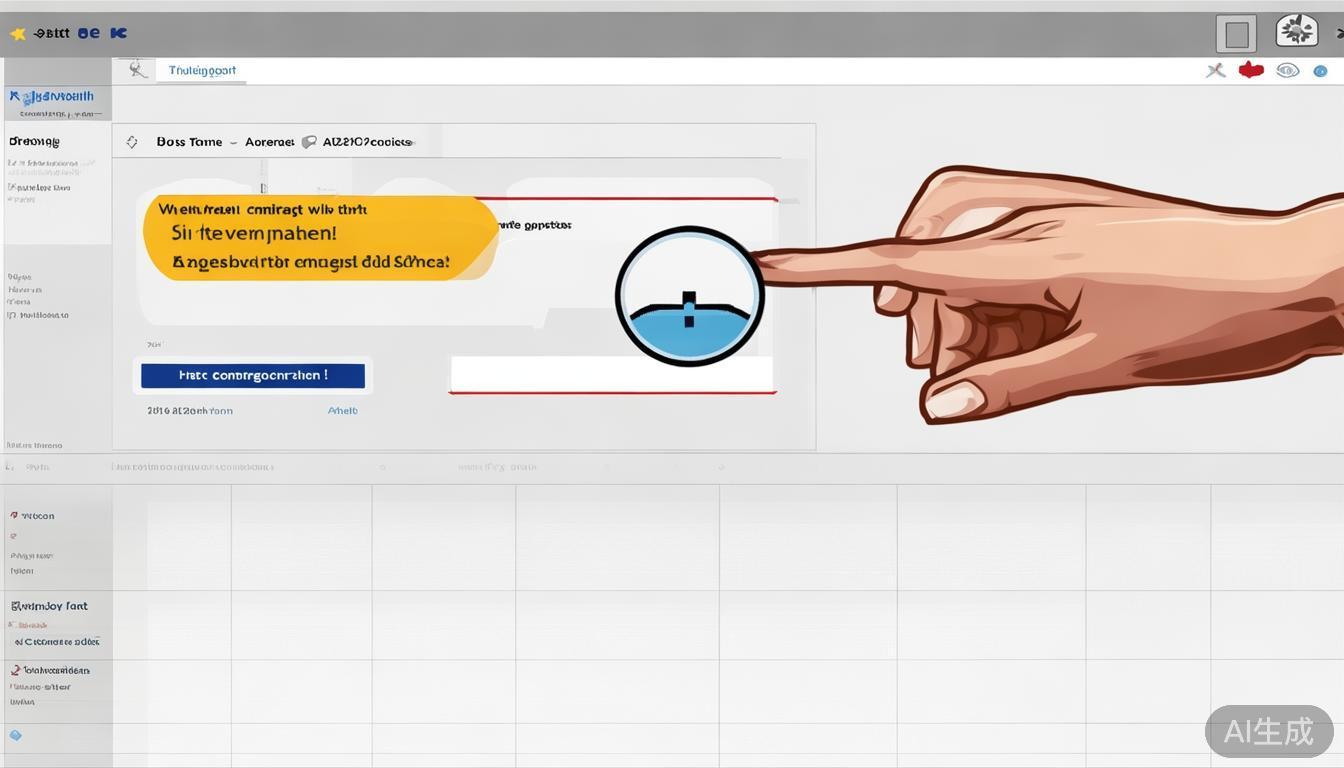Click the gear badge icon at top right
The width and height of the screenshot is (1344, 768).
1296,31
